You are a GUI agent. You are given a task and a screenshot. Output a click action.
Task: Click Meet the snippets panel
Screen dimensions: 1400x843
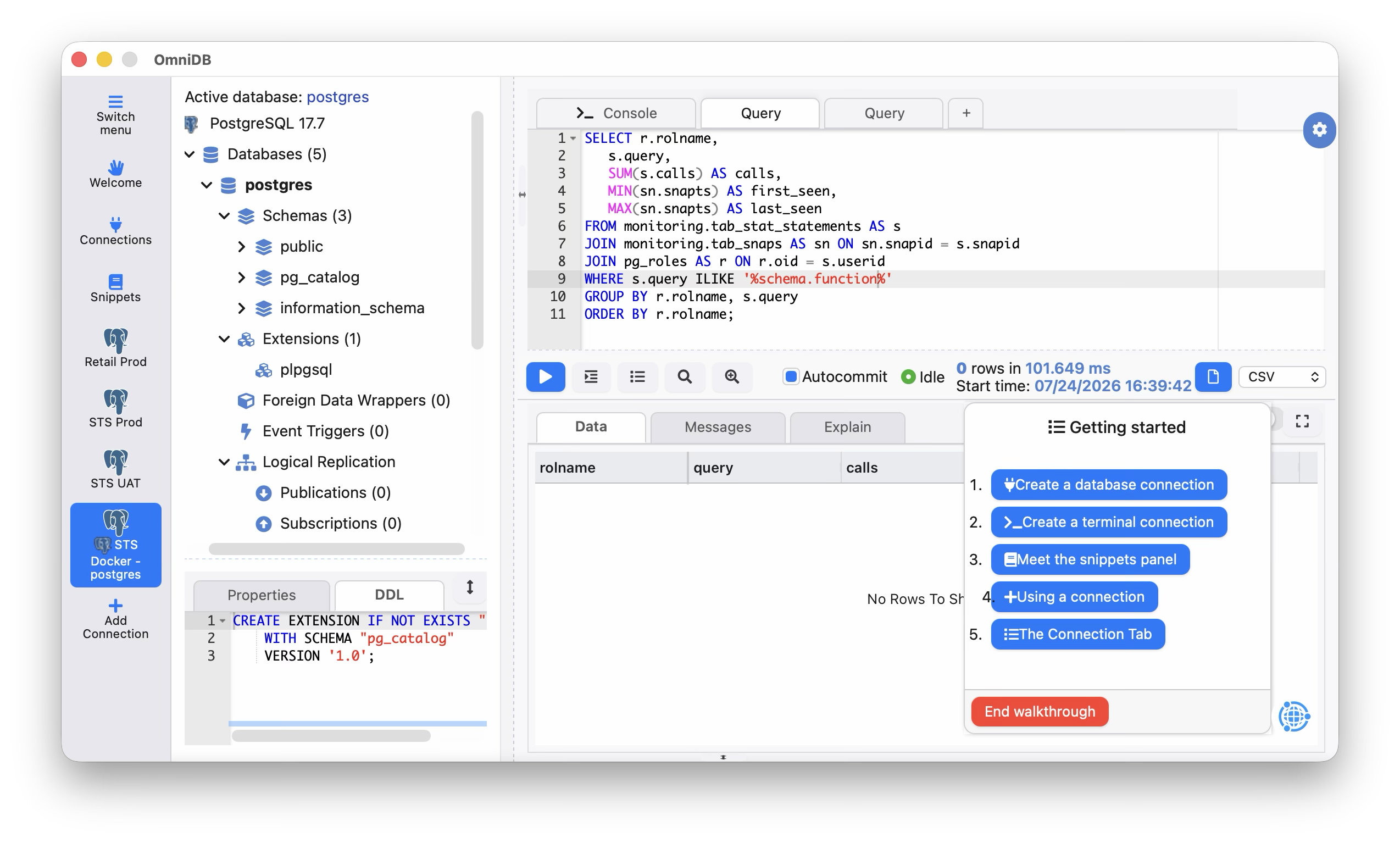pos(1090,559)
